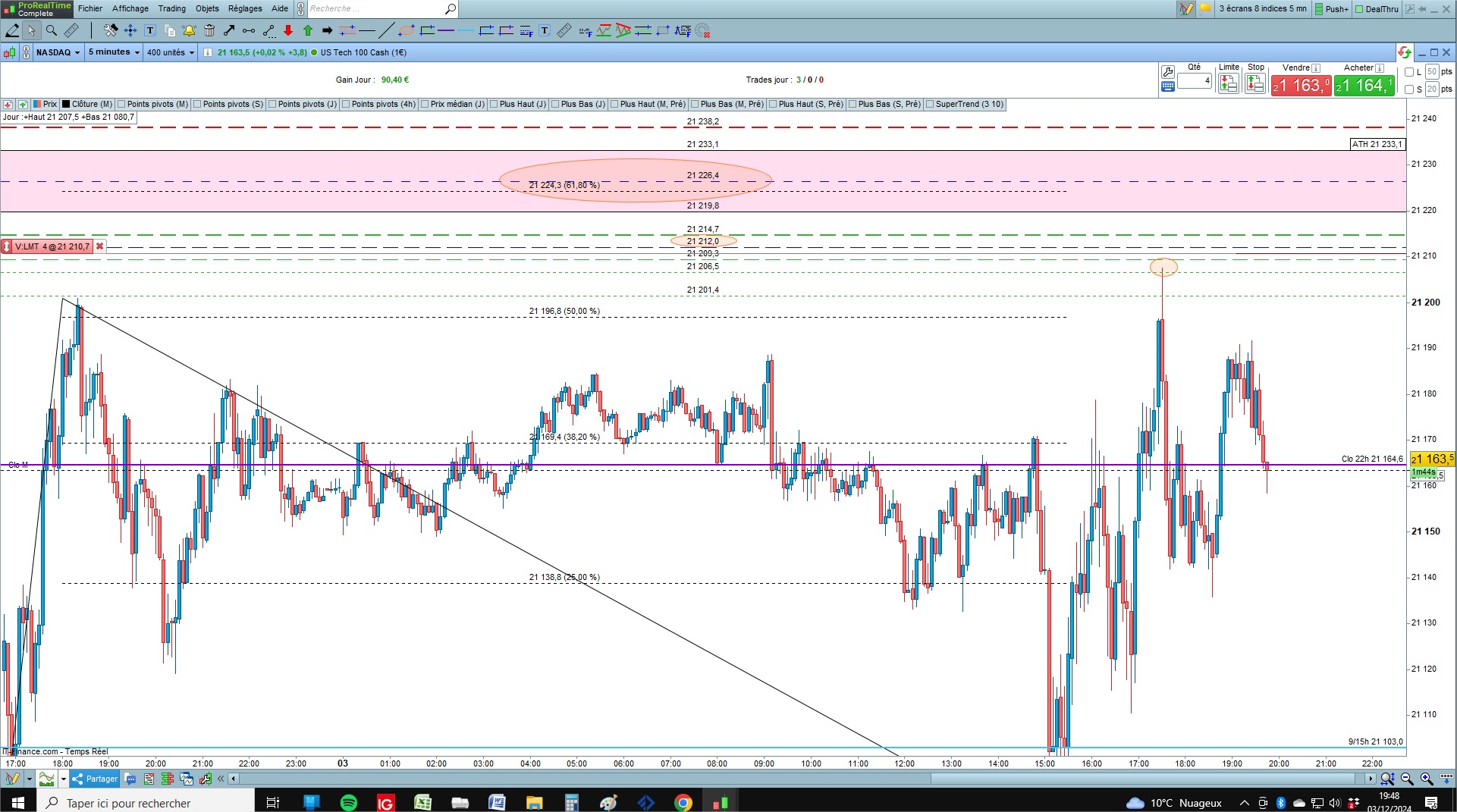The width and height of the screenshot is (1457, 812).
Task: Expand the 5 minutes timeframe dropdown
Action: pos(114,52)
